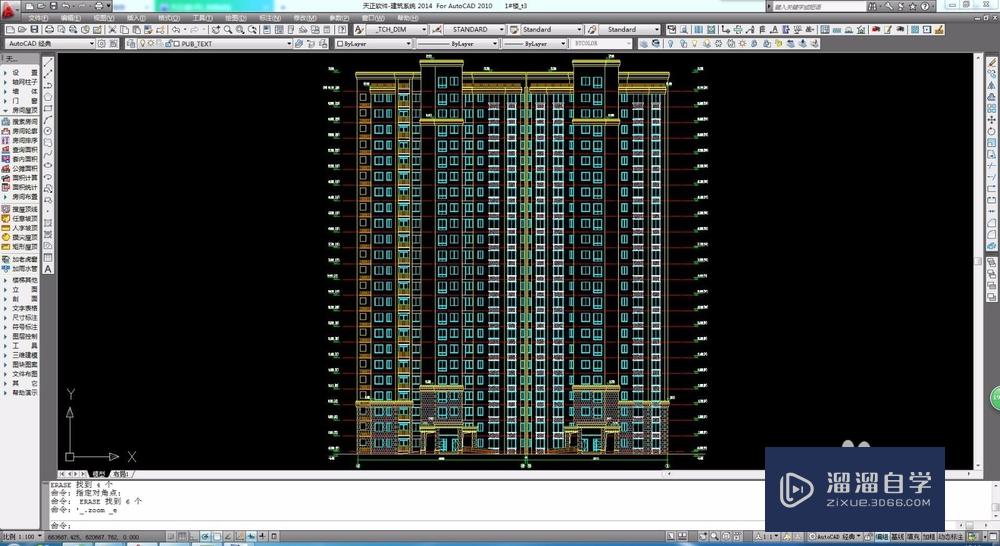Screen dimensions: 1000x546
Task: Click the Save icon in standard toolbar
Action: [x=34, y=29]
